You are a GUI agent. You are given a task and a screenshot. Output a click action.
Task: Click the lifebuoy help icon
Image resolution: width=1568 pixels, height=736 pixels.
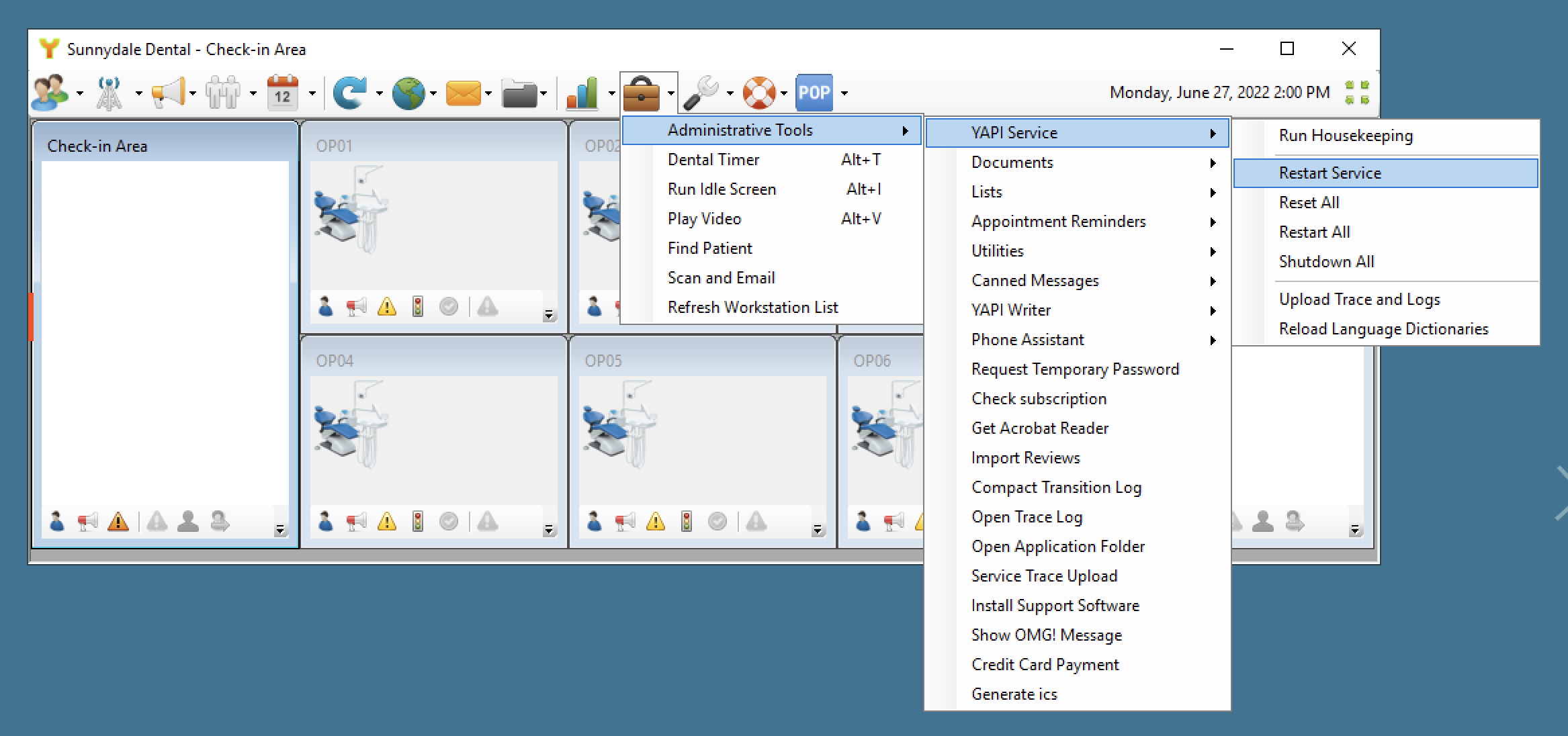point(760,93)
